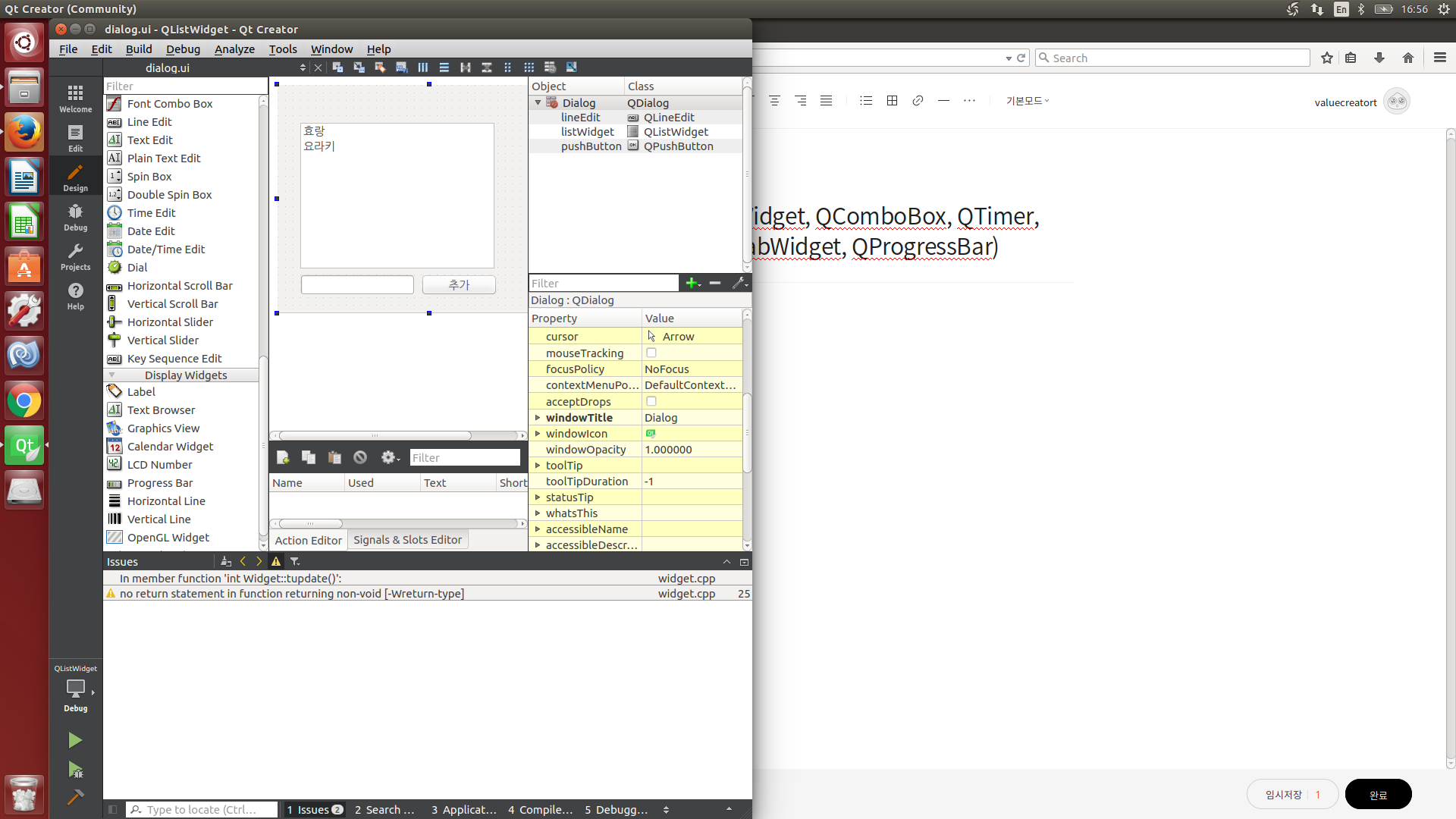
Task: Open the Debug mode in sidebar
Action: pos(75,217)
